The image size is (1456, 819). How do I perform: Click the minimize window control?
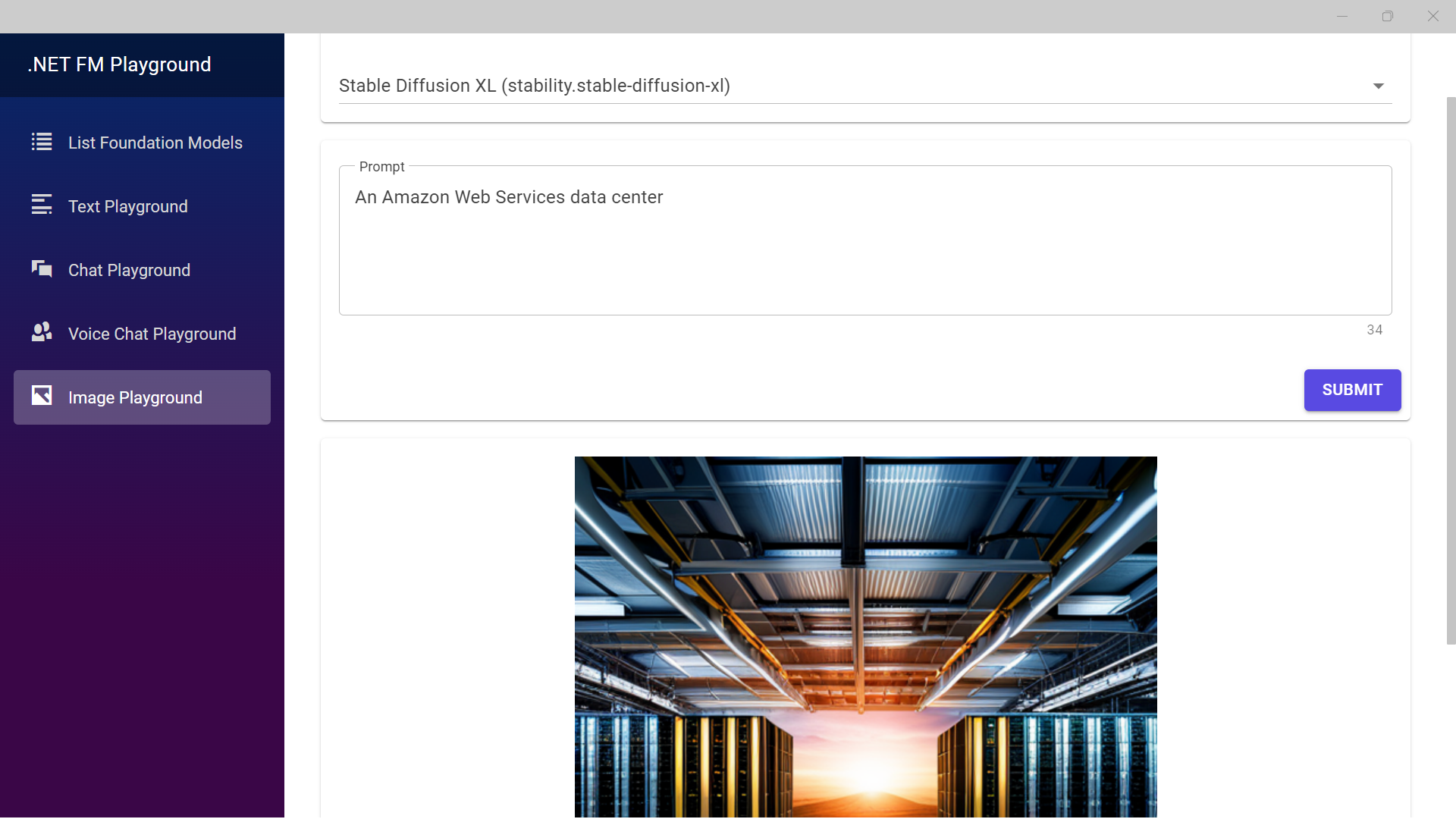(x=1342, y=16)
